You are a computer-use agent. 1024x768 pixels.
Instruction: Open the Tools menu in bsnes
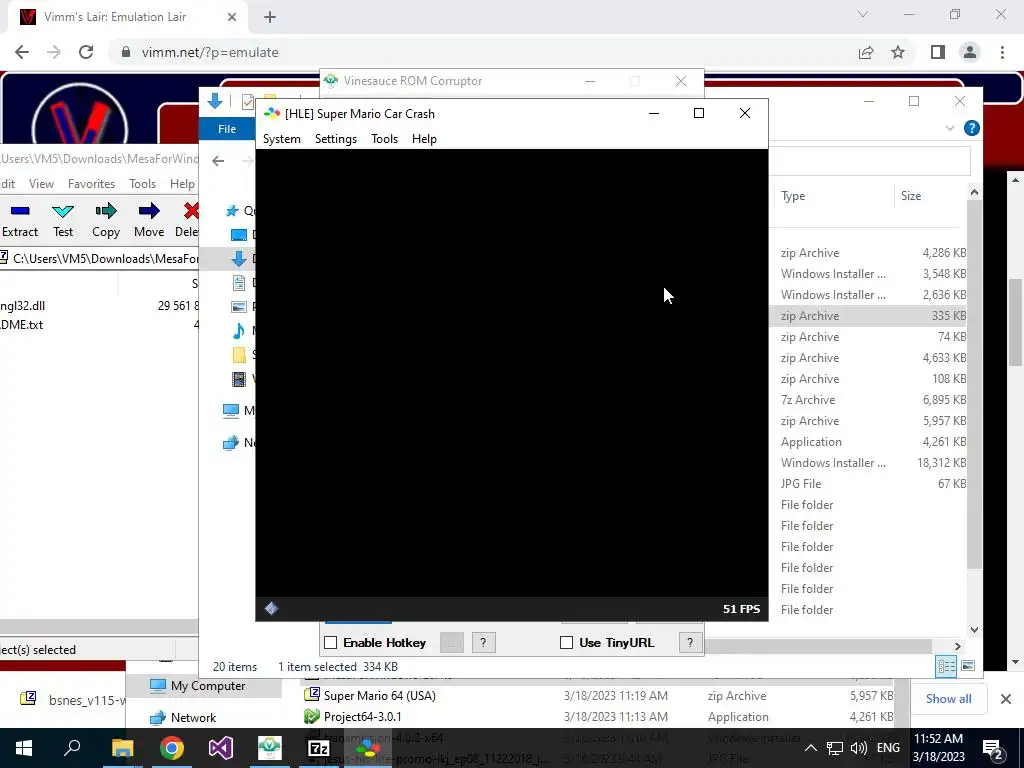[384, 138]
